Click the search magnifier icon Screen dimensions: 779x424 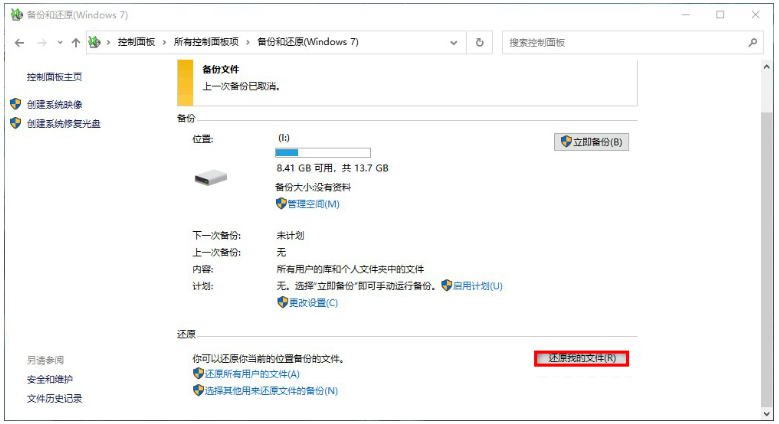(753, 42)
